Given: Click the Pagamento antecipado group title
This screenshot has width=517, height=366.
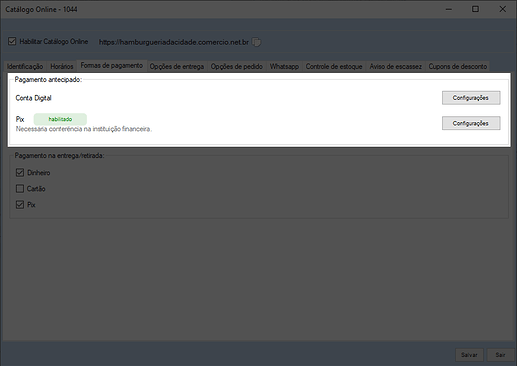Looking at the screenshot, I should pyautogui.click(x=48, y=80).
